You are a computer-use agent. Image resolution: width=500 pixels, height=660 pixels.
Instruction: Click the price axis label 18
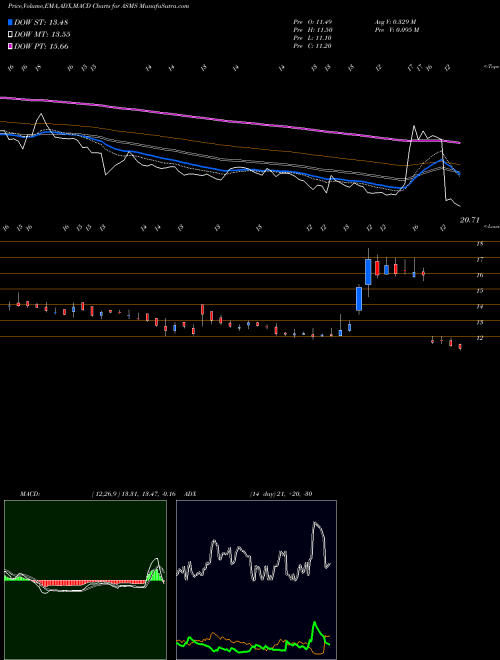[x=479, y=244]
